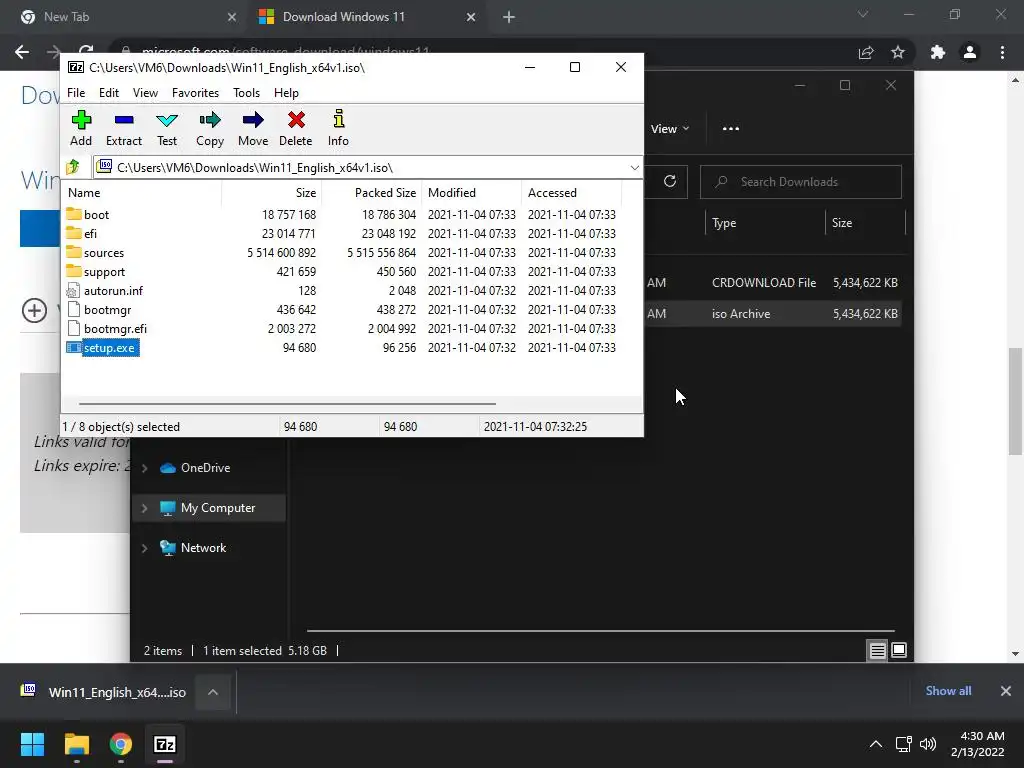Screen dimensions: 1024x768
Task: Click the red Delete icon
Action: click(296, 128)
